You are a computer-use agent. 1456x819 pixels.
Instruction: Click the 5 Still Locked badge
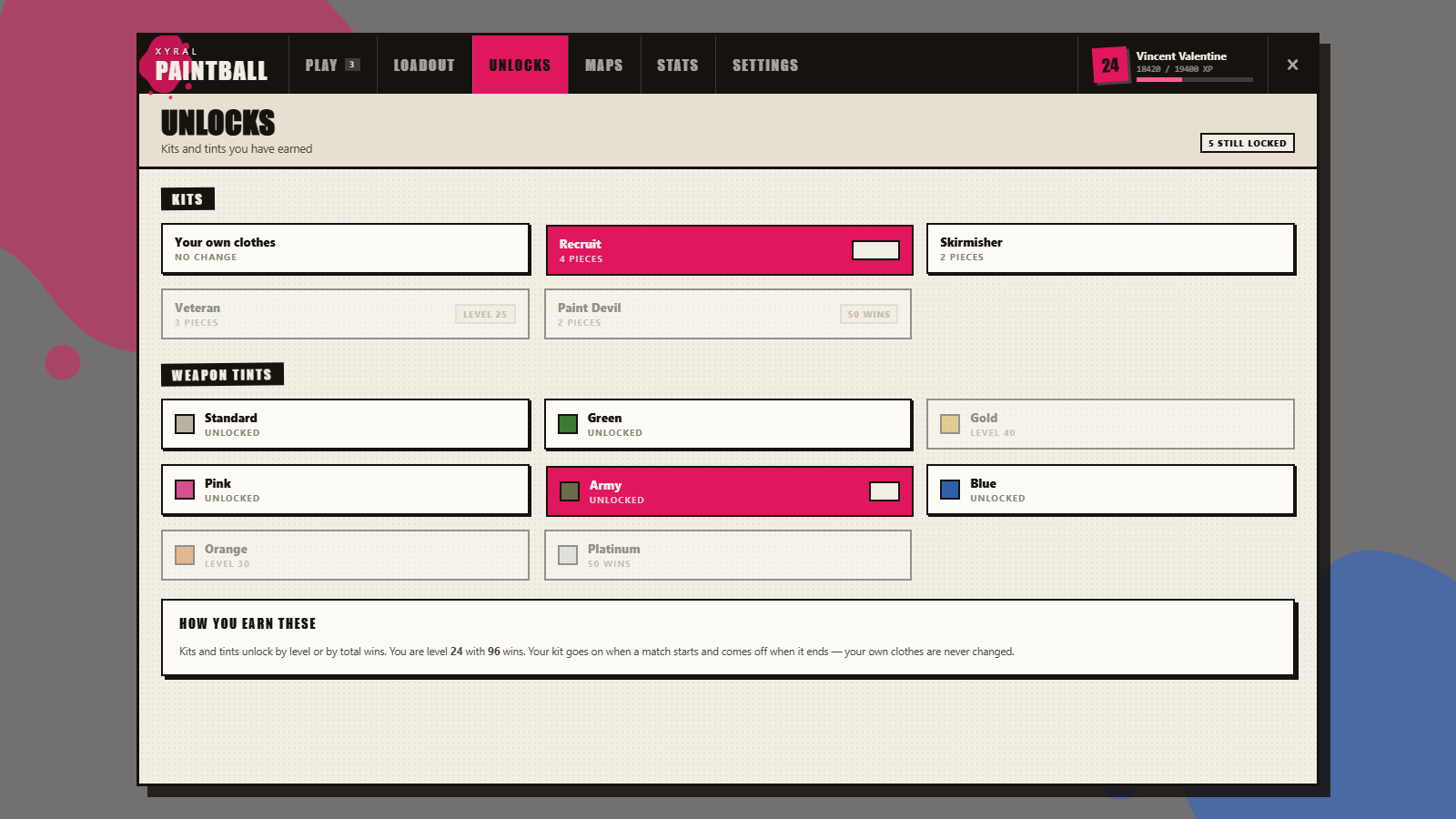(x=1247, y=143)
